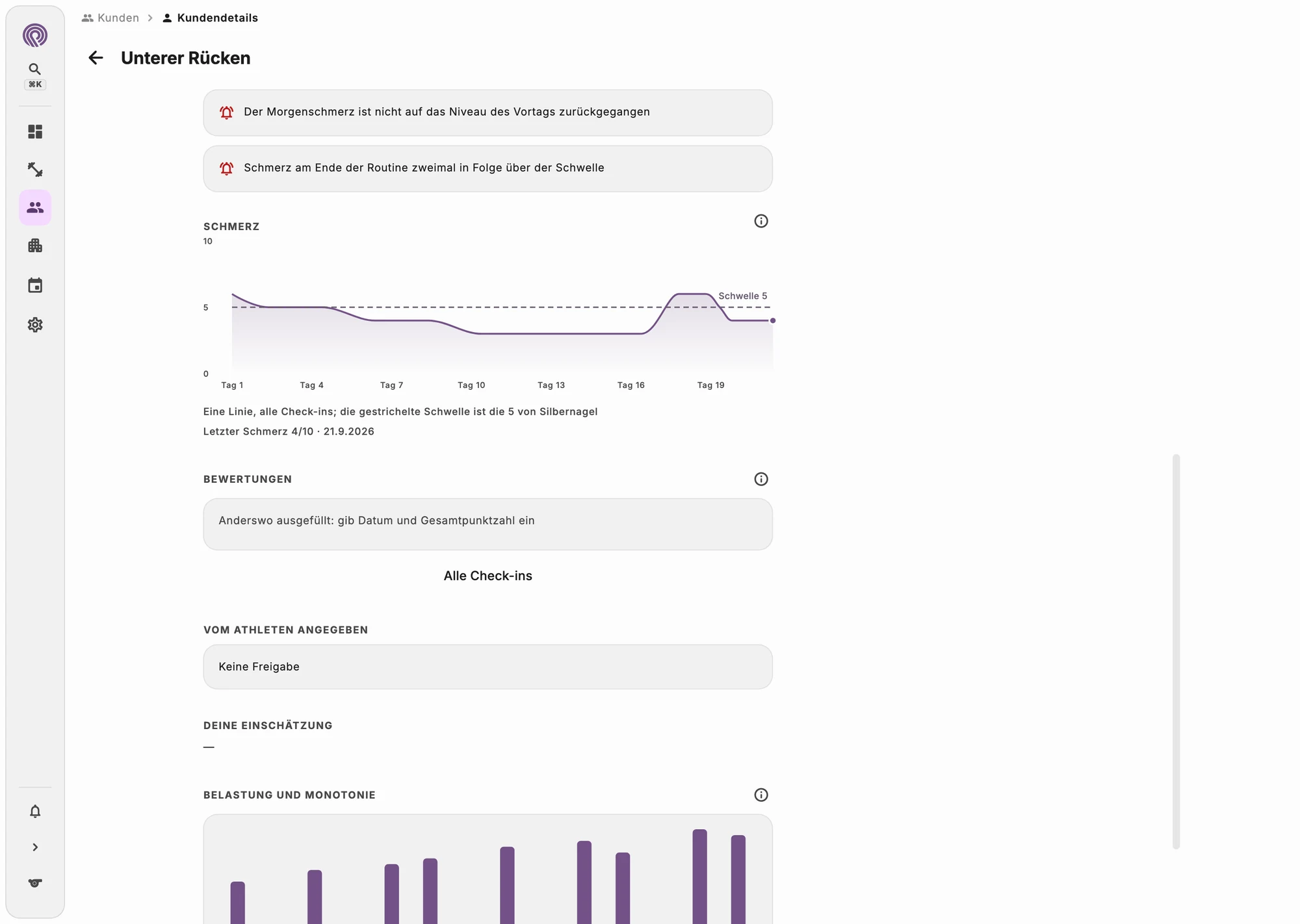Screen dimensions: 1300x924
Task: Expand the sidebar with the chevron arrow
Action: tap(35, 847)
